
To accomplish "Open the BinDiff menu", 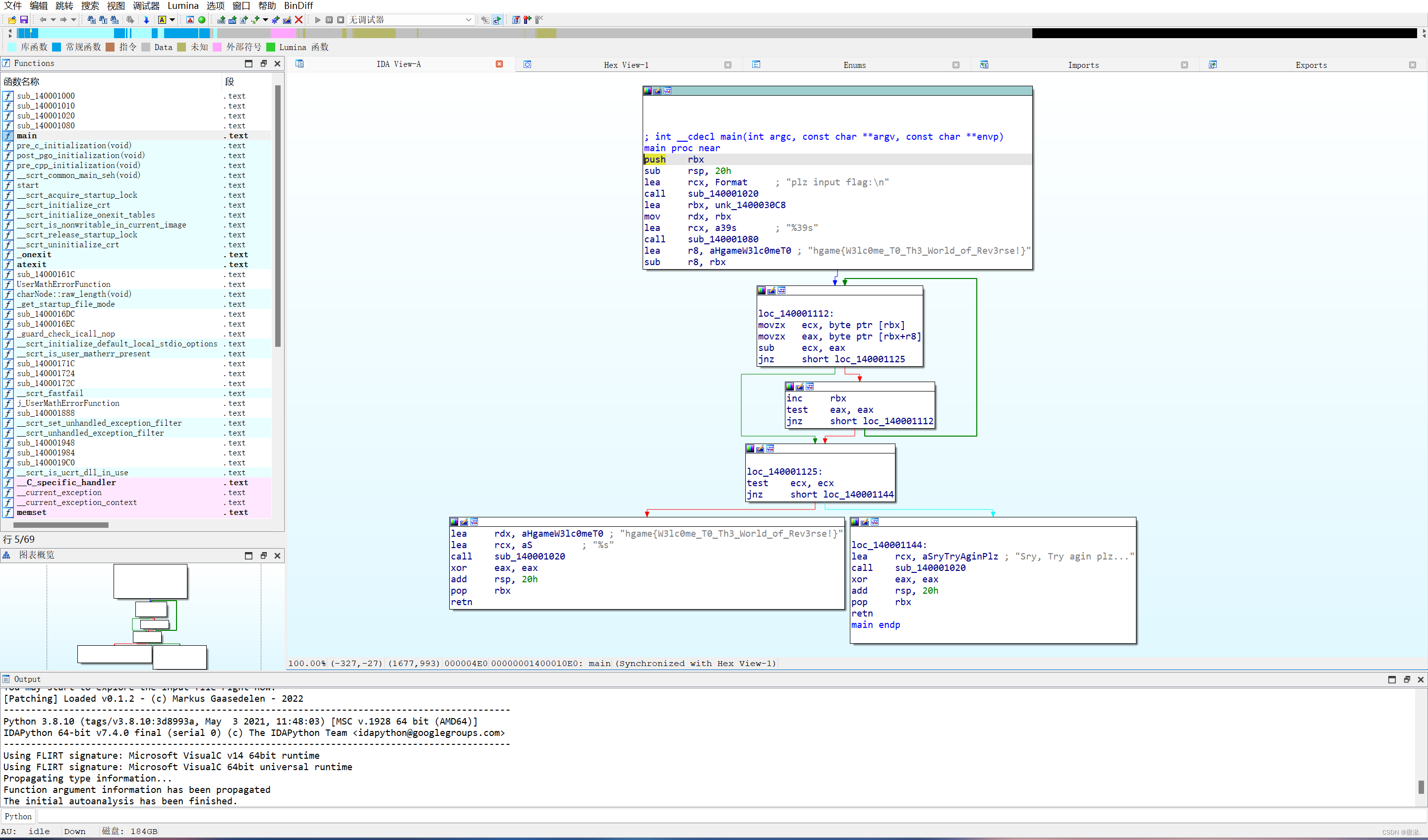I will click(298, 5).
